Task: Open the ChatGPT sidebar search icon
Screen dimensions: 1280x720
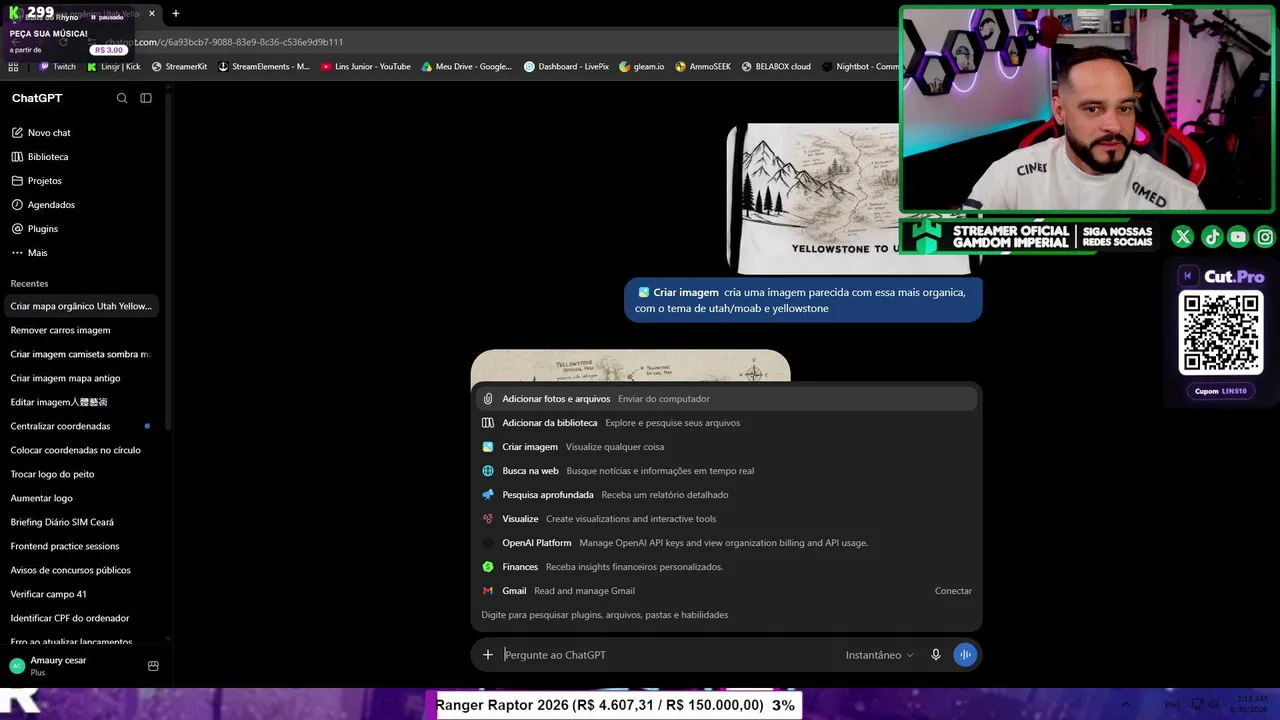Action: [122, 98]
